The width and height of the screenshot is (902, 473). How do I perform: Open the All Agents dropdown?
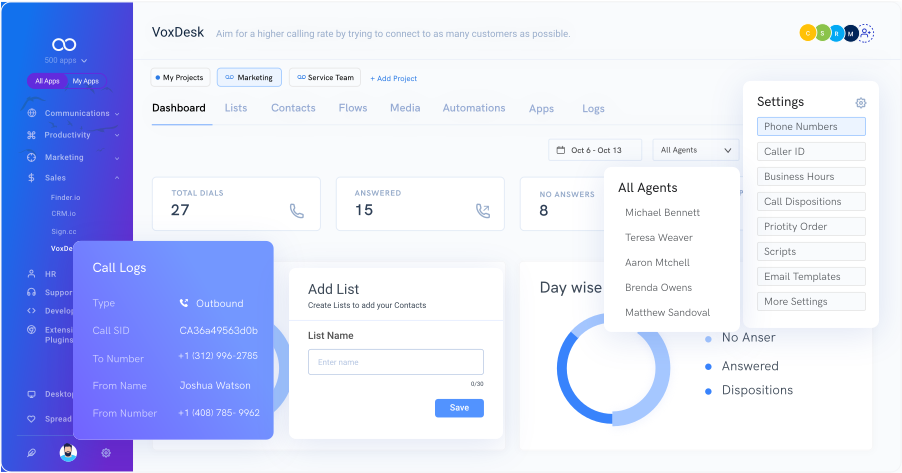click(695, 150)
